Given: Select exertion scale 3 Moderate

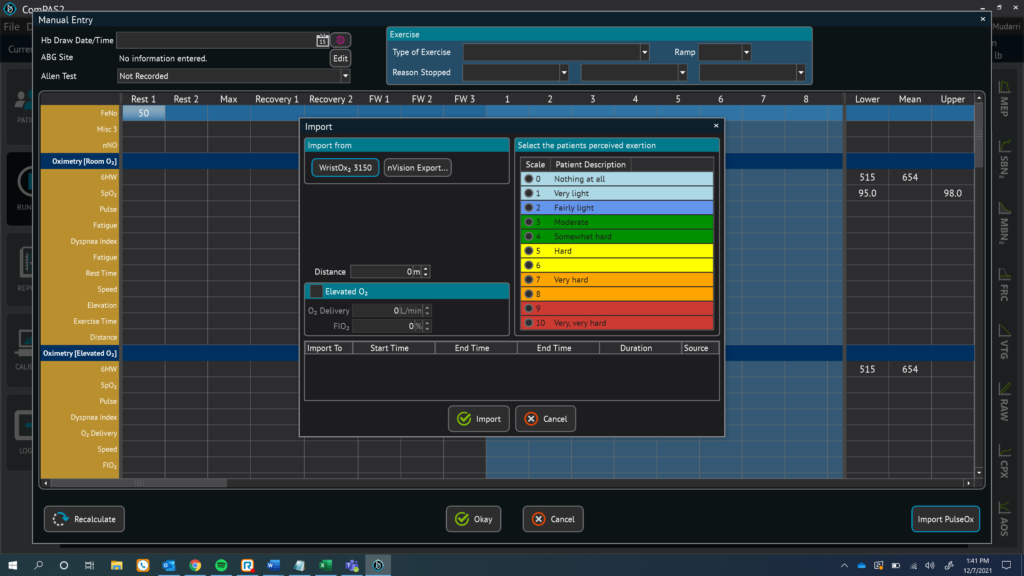Looking at the screenshot, I should [616, 222].
